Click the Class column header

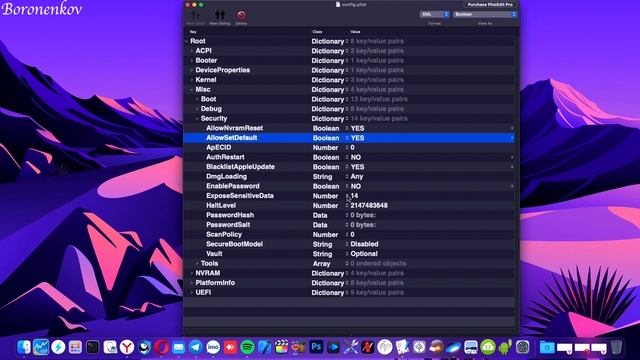point(317,31)
